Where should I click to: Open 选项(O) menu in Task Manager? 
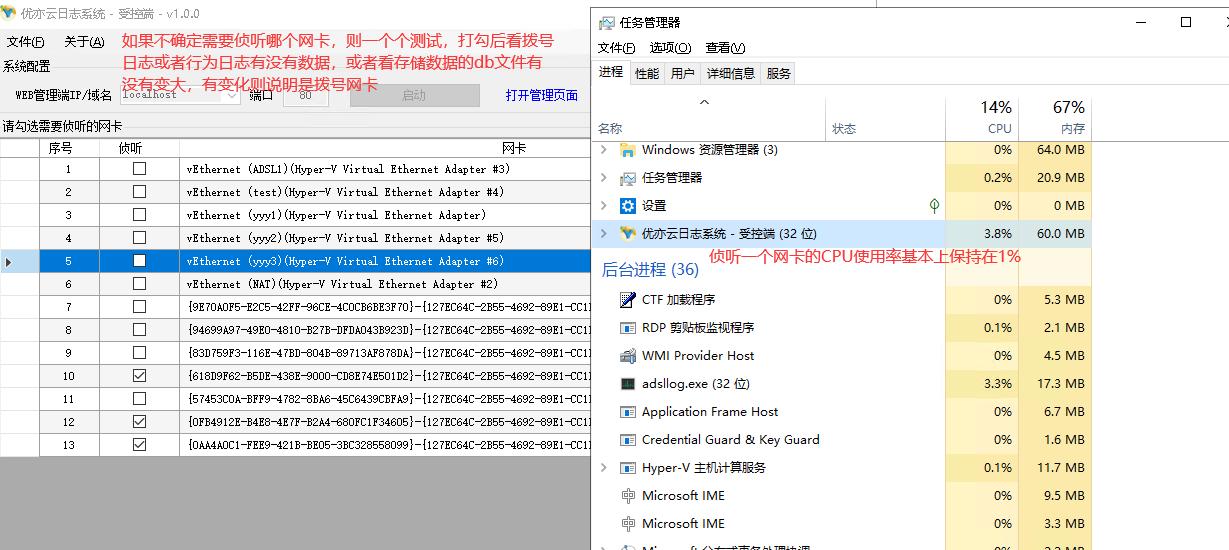[x=670, y=48]
